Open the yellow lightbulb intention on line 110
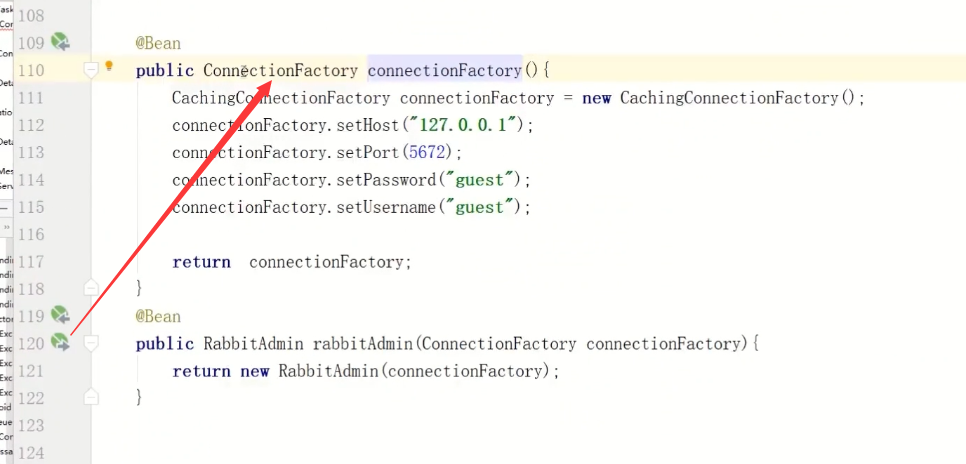Image resolution: width=966 pixels, height=464 pixels. click(x=109, y=65)
